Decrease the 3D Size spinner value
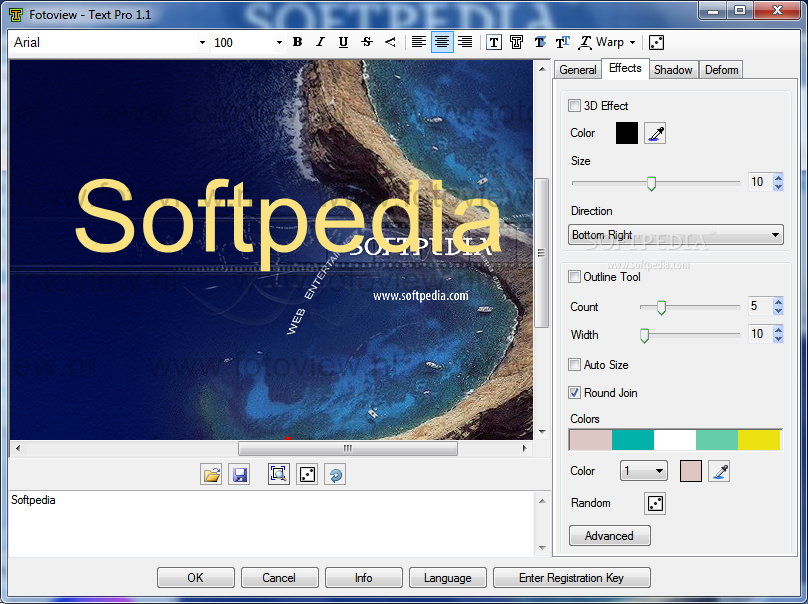The image size is (808, 604). [778, 186]
